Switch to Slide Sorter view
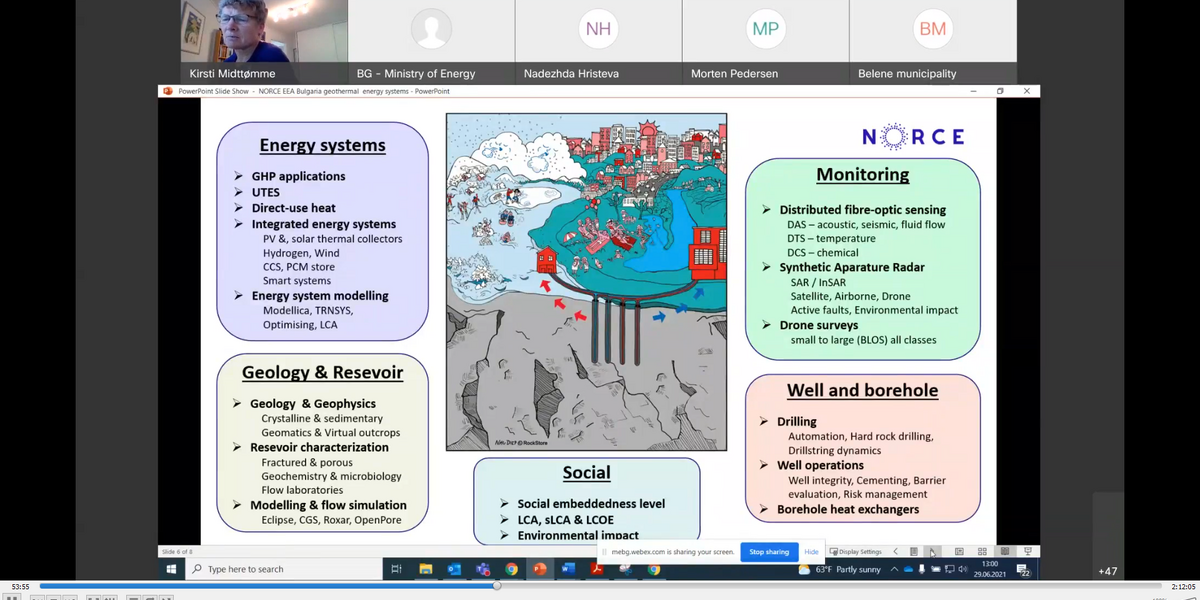This screenshot has width=1200, height=600. tap(982, 551)
